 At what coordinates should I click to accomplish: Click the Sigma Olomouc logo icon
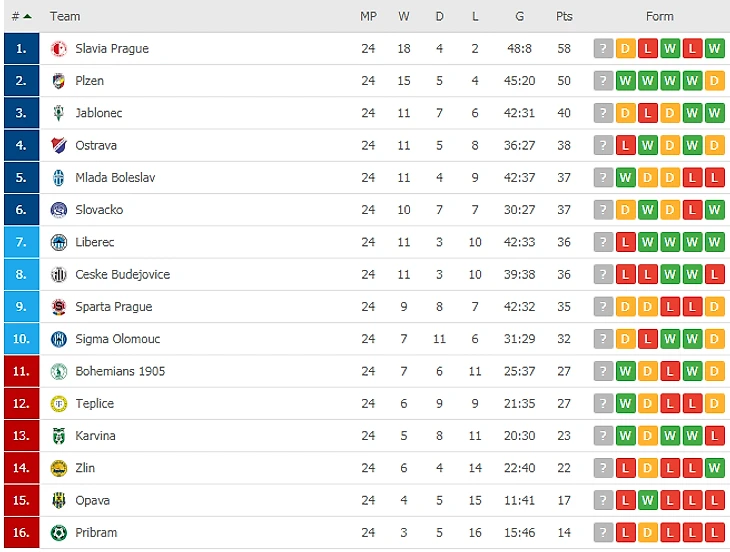click(59, 339)
